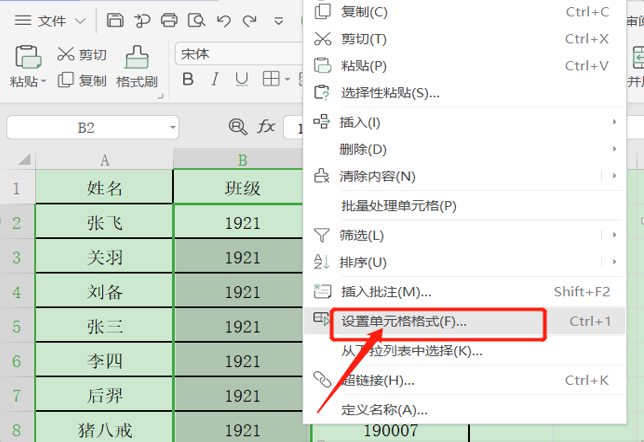Click the scissors icon beside 剪切(T)
Image resolution: width=644 pixels, height=442 pixels.
point(322,39)
